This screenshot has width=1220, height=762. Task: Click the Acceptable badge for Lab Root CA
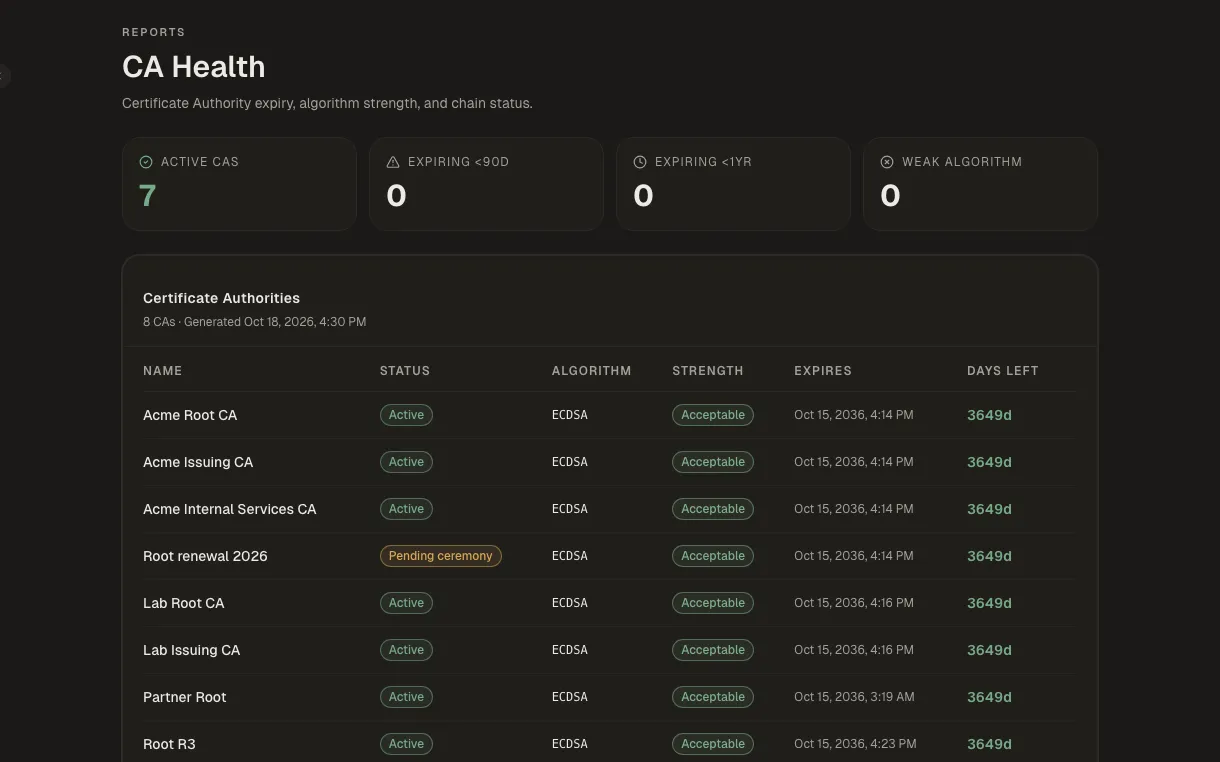[713, 603]
